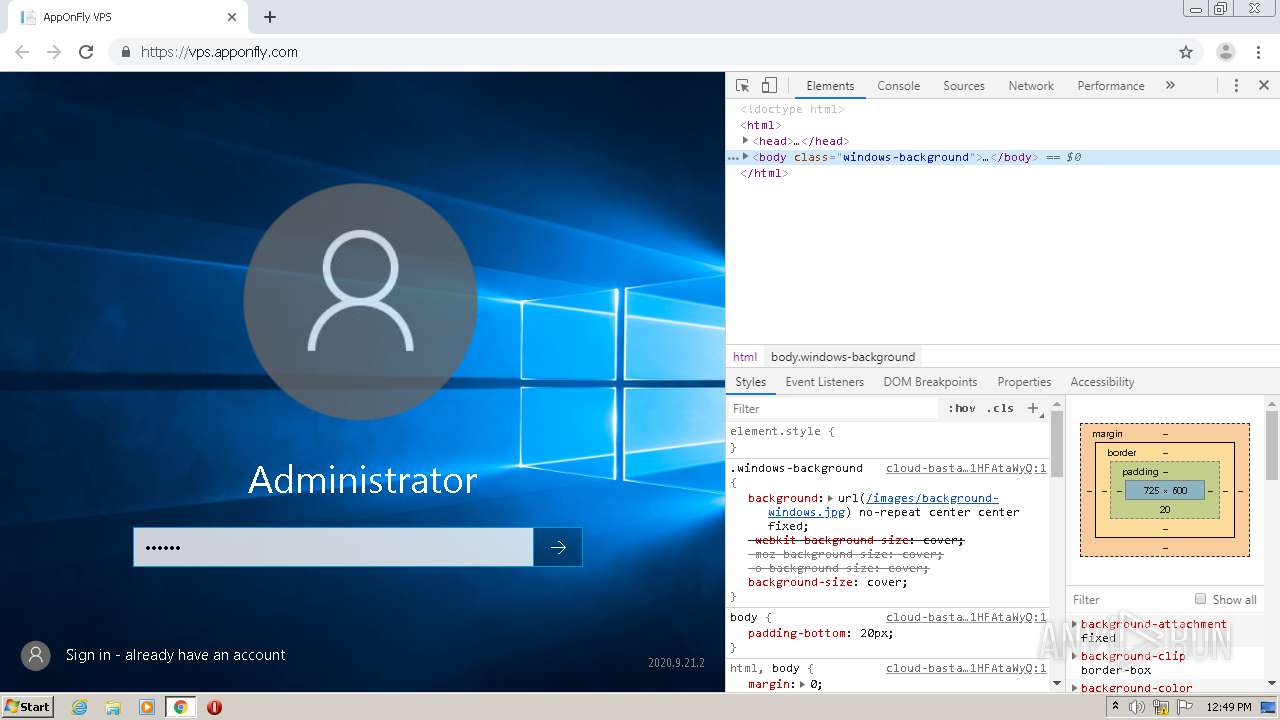Click the browser reload button

86,52
